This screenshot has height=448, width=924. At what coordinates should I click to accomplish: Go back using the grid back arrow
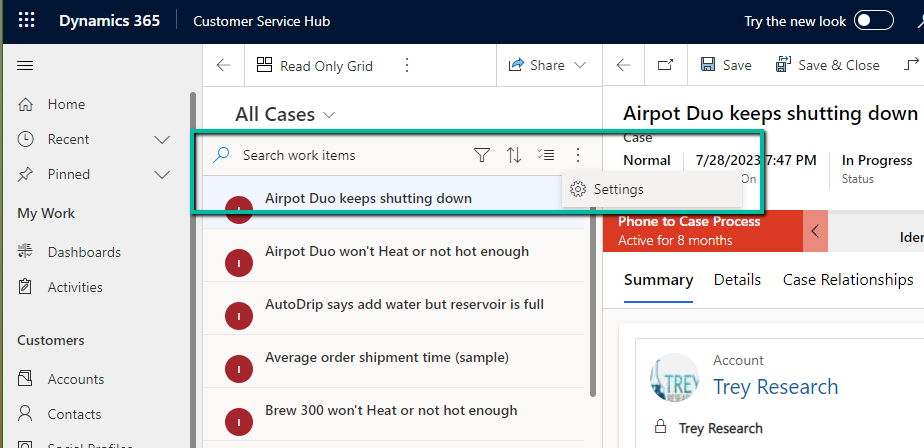point(223,65)
